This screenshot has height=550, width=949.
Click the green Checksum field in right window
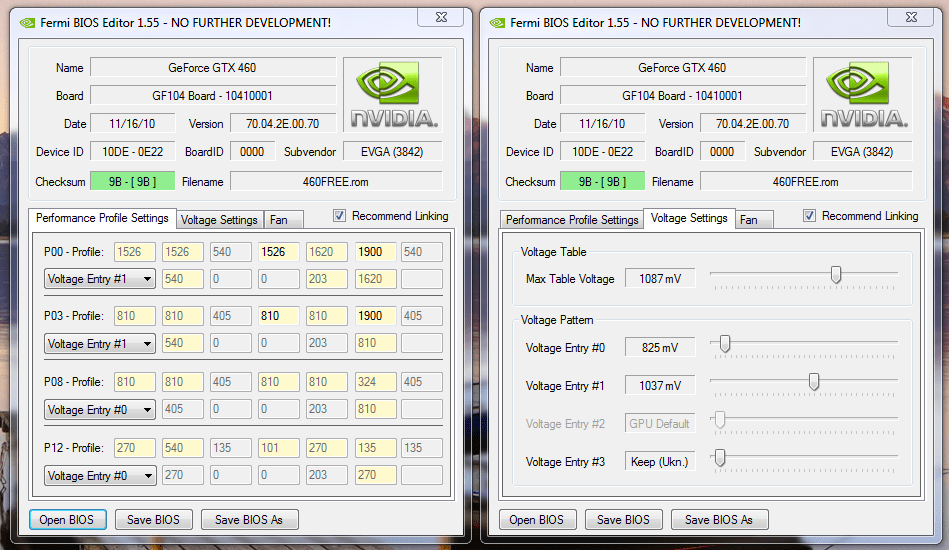(x=602, y=182)
